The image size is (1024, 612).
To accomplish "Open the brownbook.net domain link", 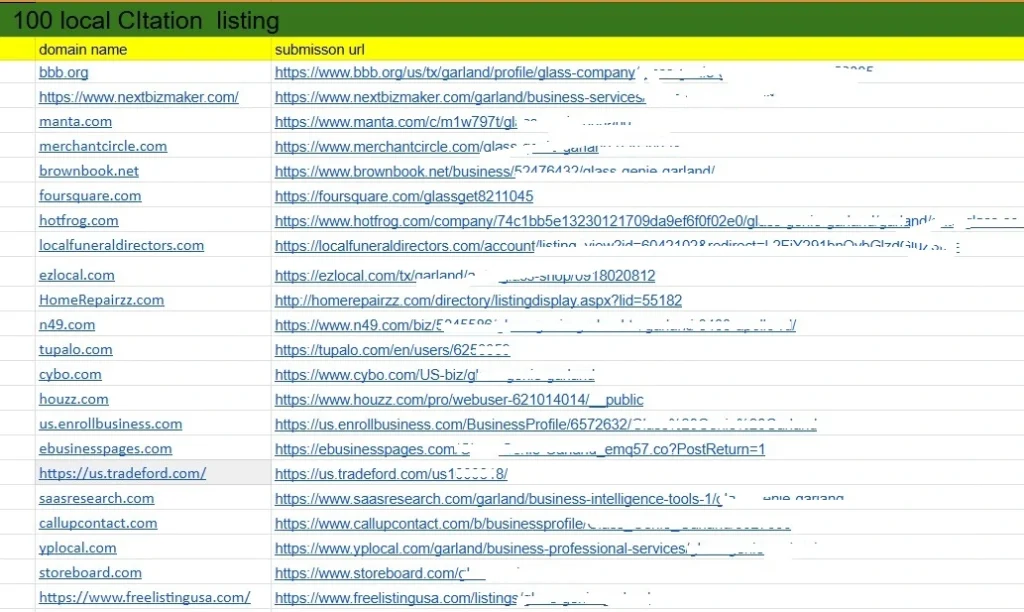I will coord(88,171).
